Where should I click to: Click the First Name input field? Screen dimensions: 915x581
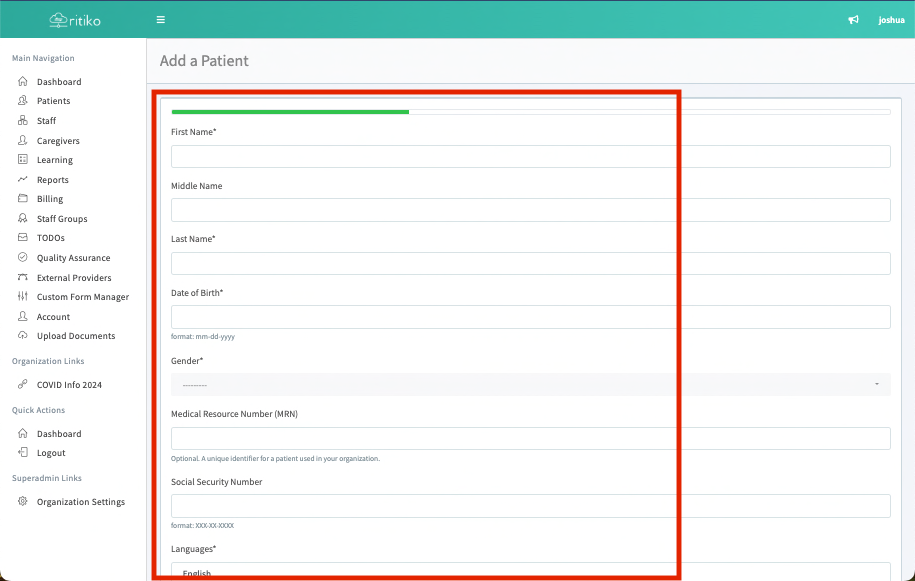(x=530, y=156)
